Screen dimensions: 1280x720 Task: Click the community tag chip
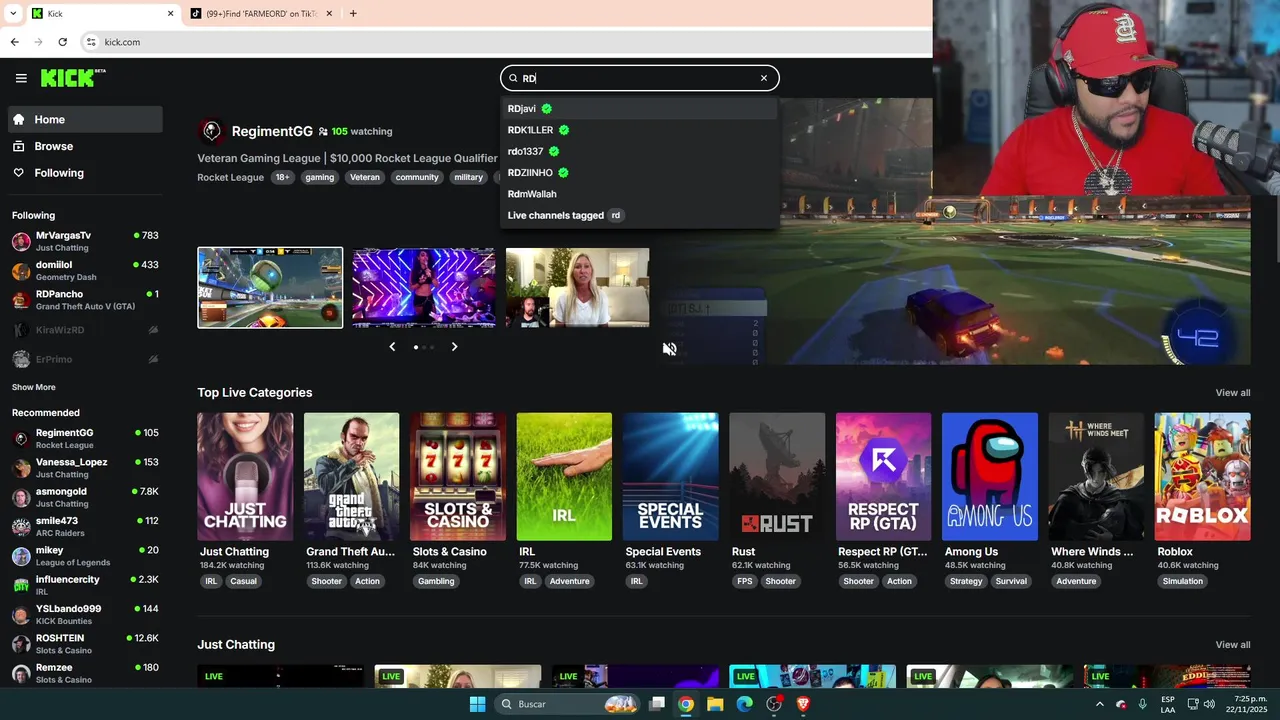[417, 177]
